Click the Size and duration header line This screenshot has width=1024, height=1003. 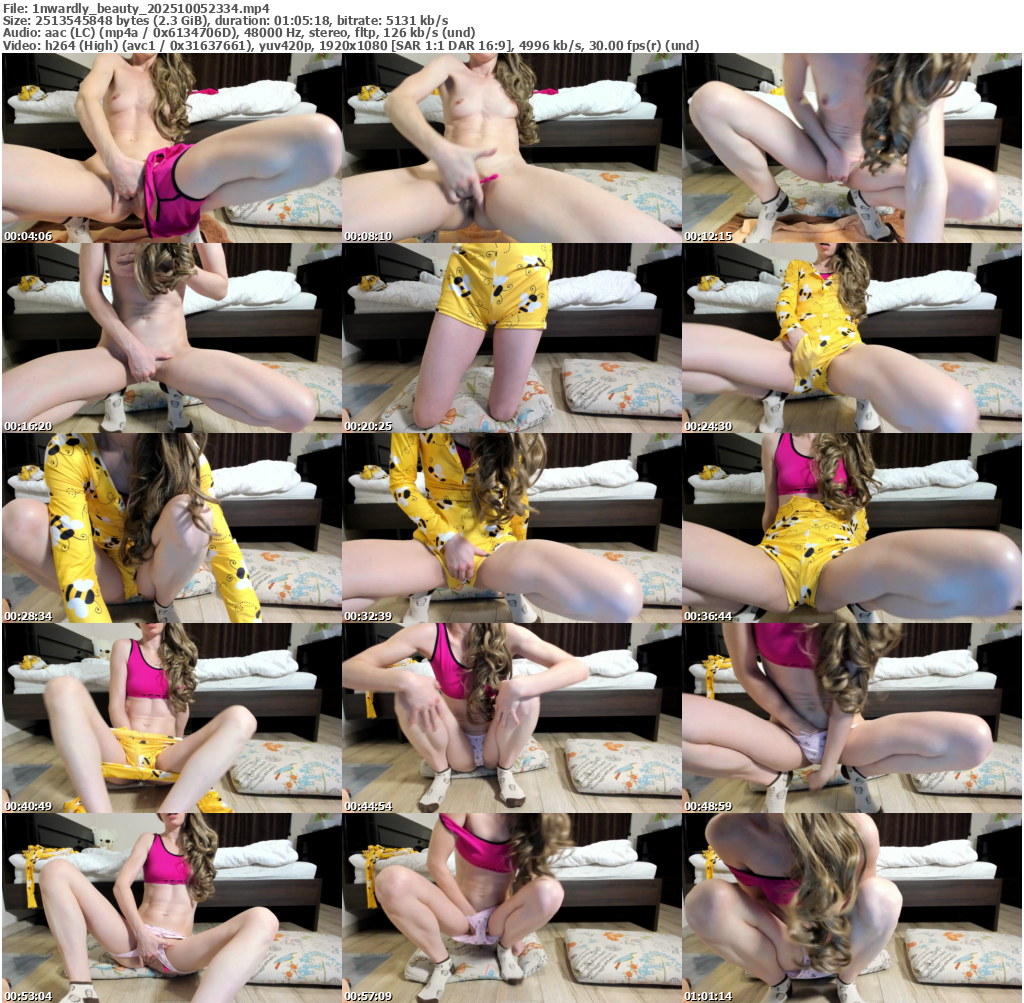(x=225, y=20)
